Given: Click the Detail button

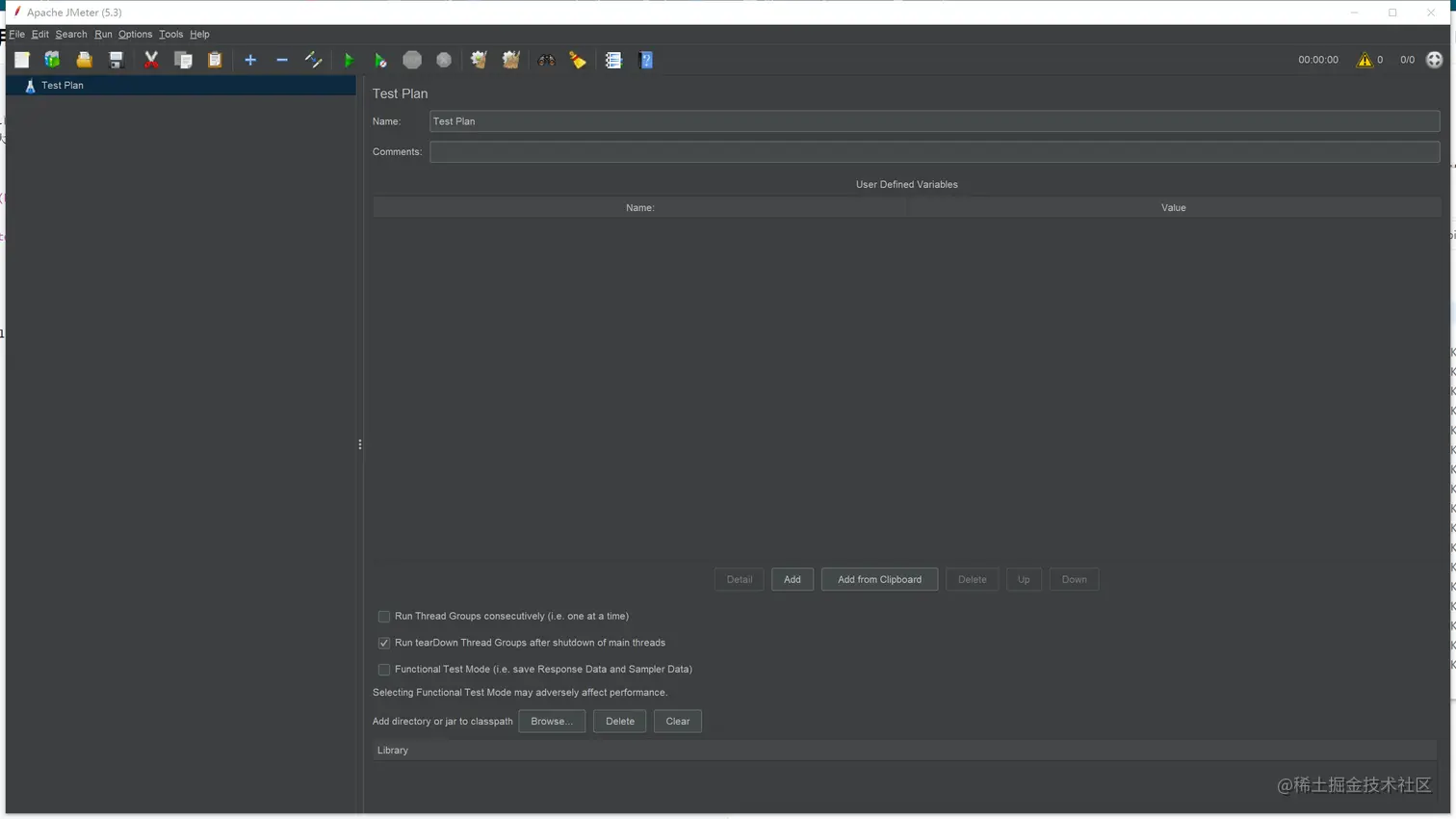Looking at the screenshot, I should (740, 579).
